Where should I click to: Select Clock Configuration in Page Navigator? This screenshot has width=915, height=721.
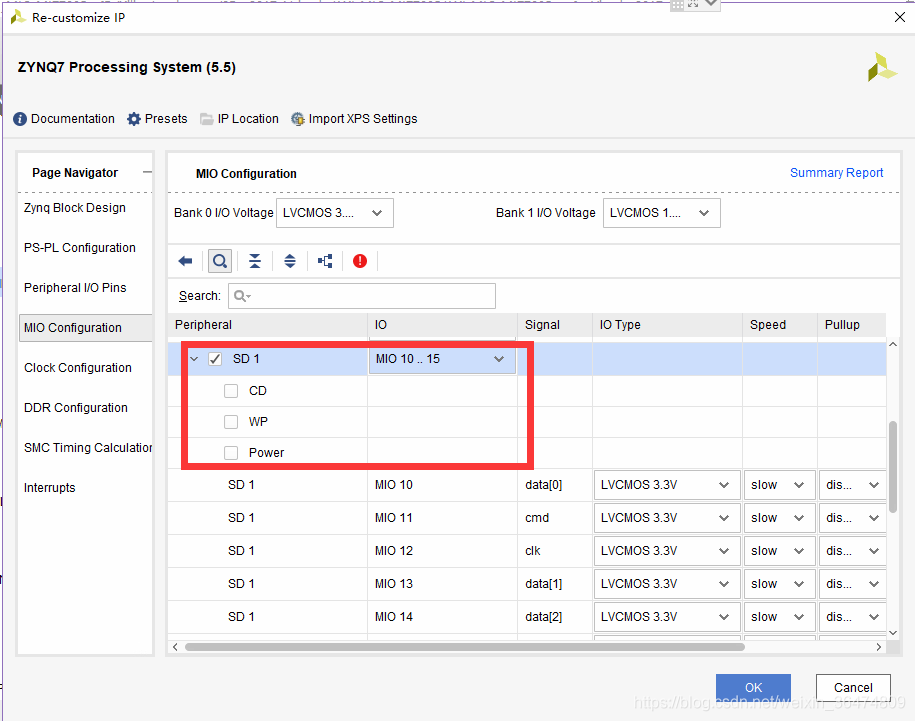(78, 368)
